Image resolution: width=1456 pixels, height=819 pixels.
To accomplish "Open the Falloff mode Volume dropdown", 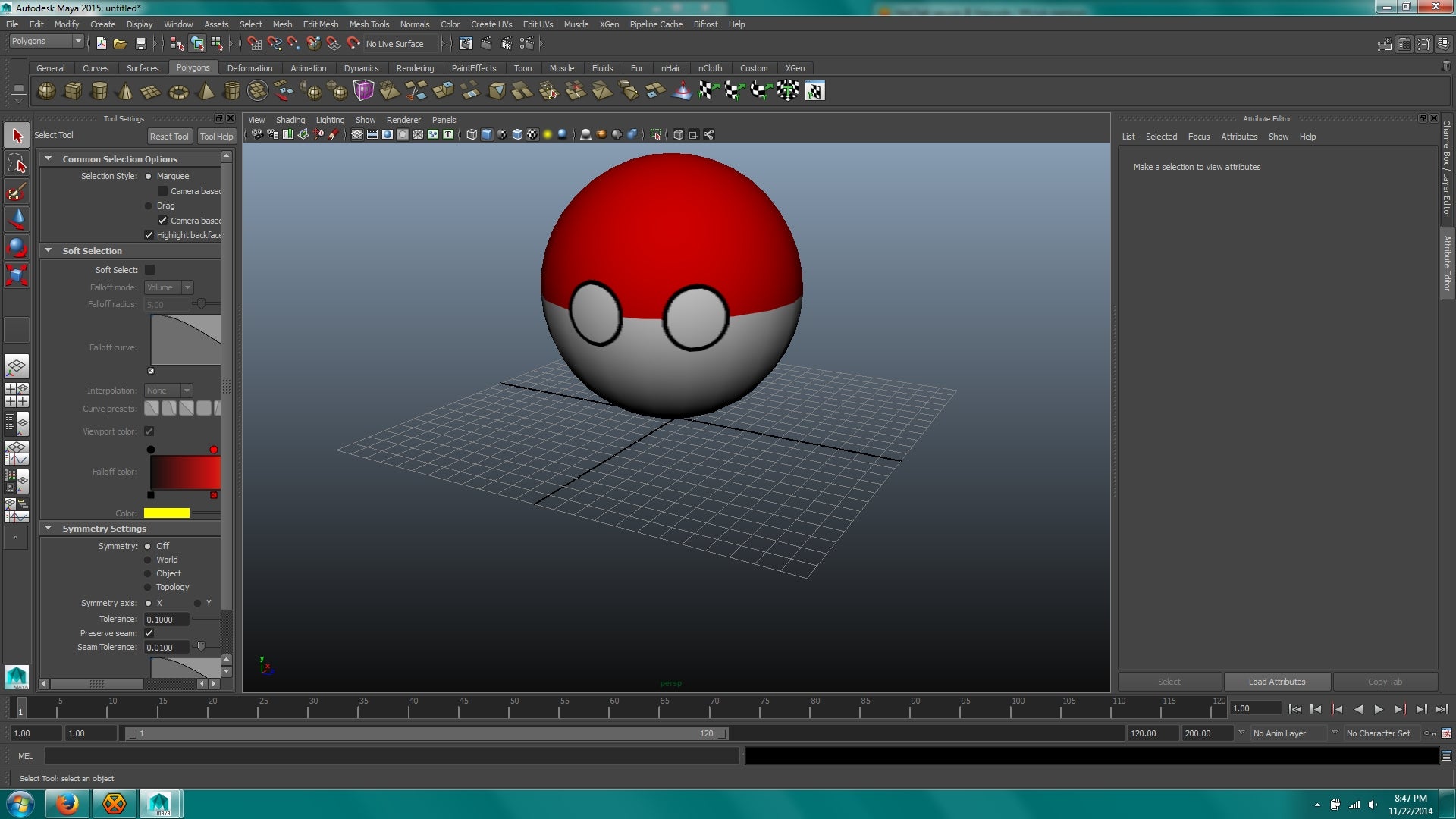I will click(168, 287).
